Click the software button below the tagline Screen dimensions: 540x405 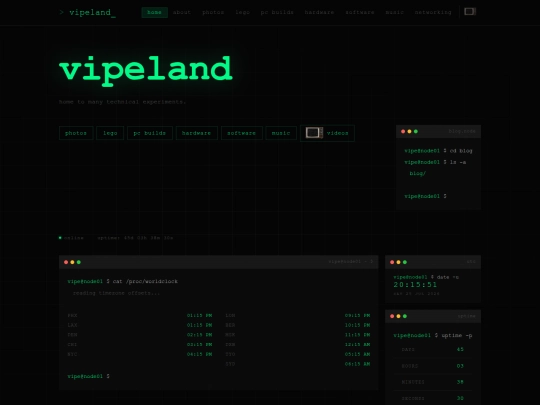[x=242, y=133]
